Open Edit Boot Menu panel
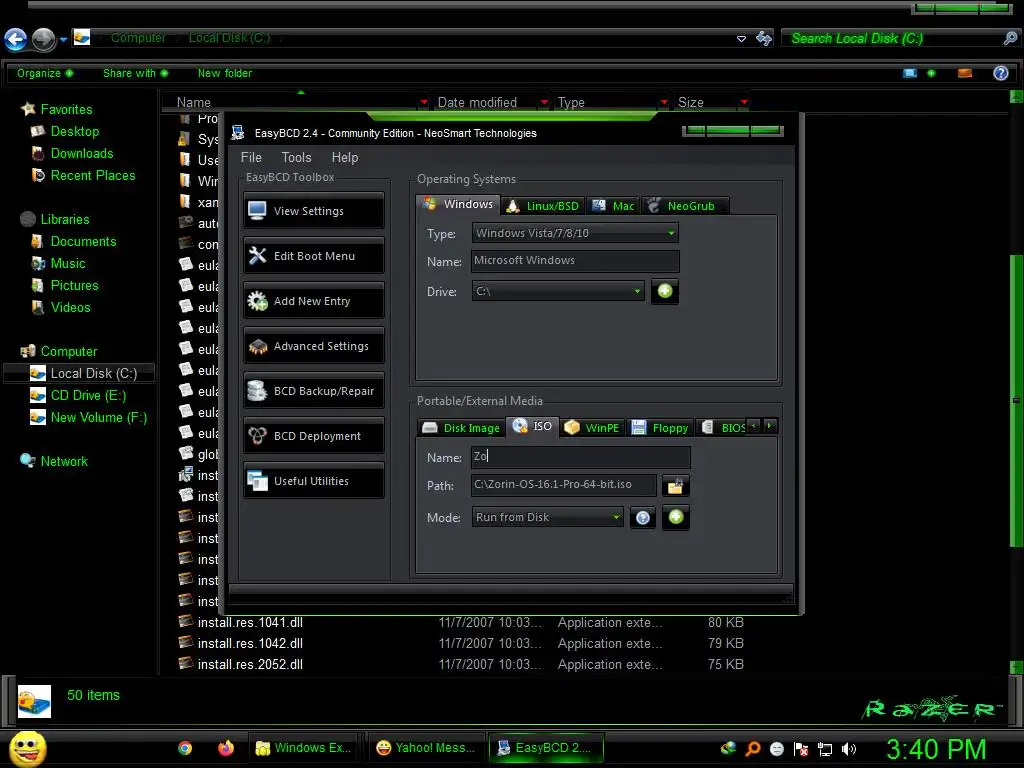Image resolution: width=1024 pixels, height=768 pixels. coord(313,256)
